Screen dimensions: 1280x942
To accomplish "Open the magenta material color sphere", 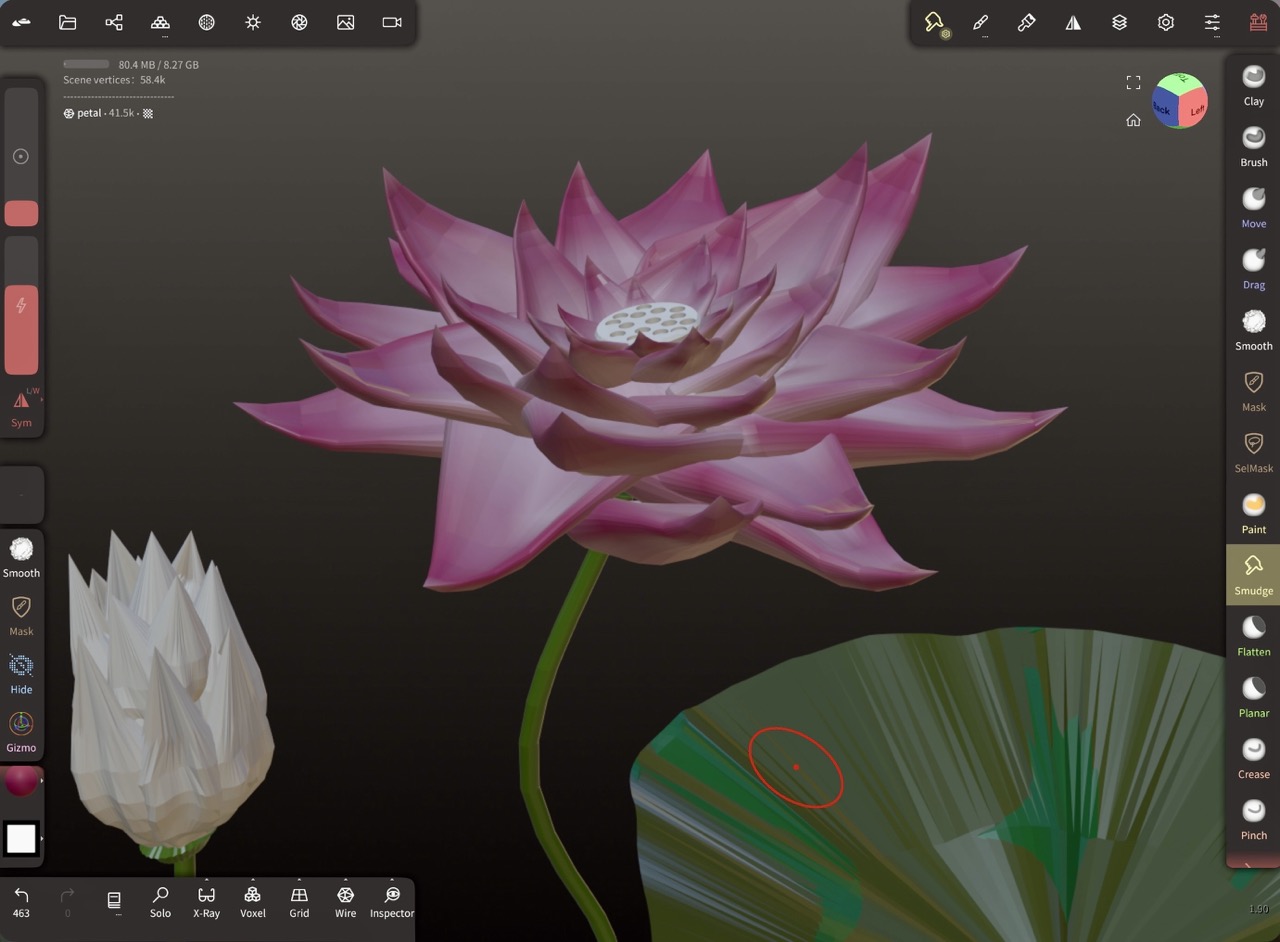I will pyautogui.click(x=21, y=781).
